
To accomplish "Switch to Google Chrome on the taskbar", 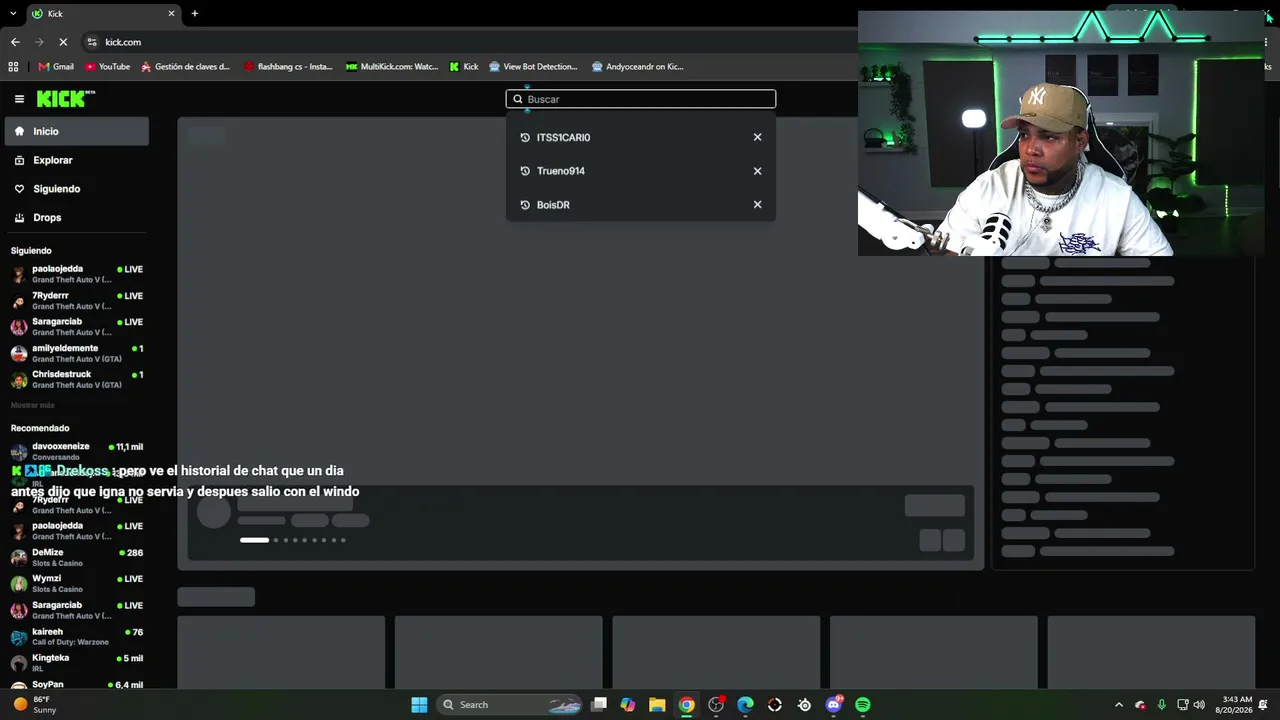I will coord(686,705).
